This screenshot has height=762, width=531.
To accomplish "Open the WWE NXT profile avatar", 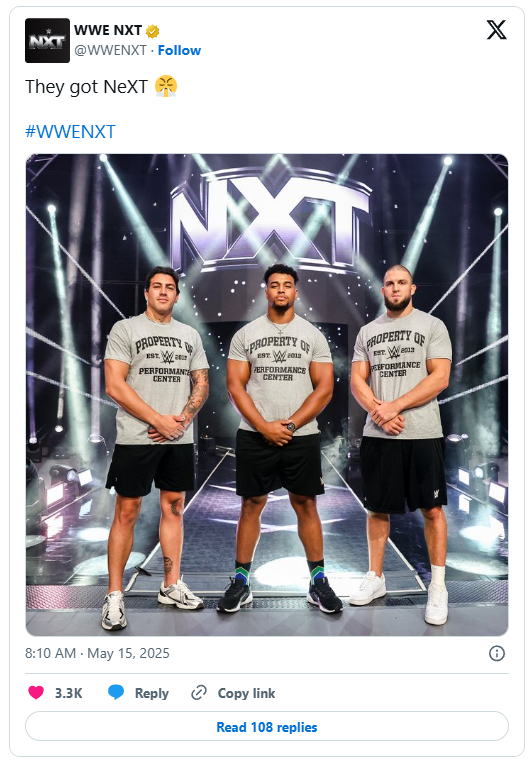I will pos(47,40).
